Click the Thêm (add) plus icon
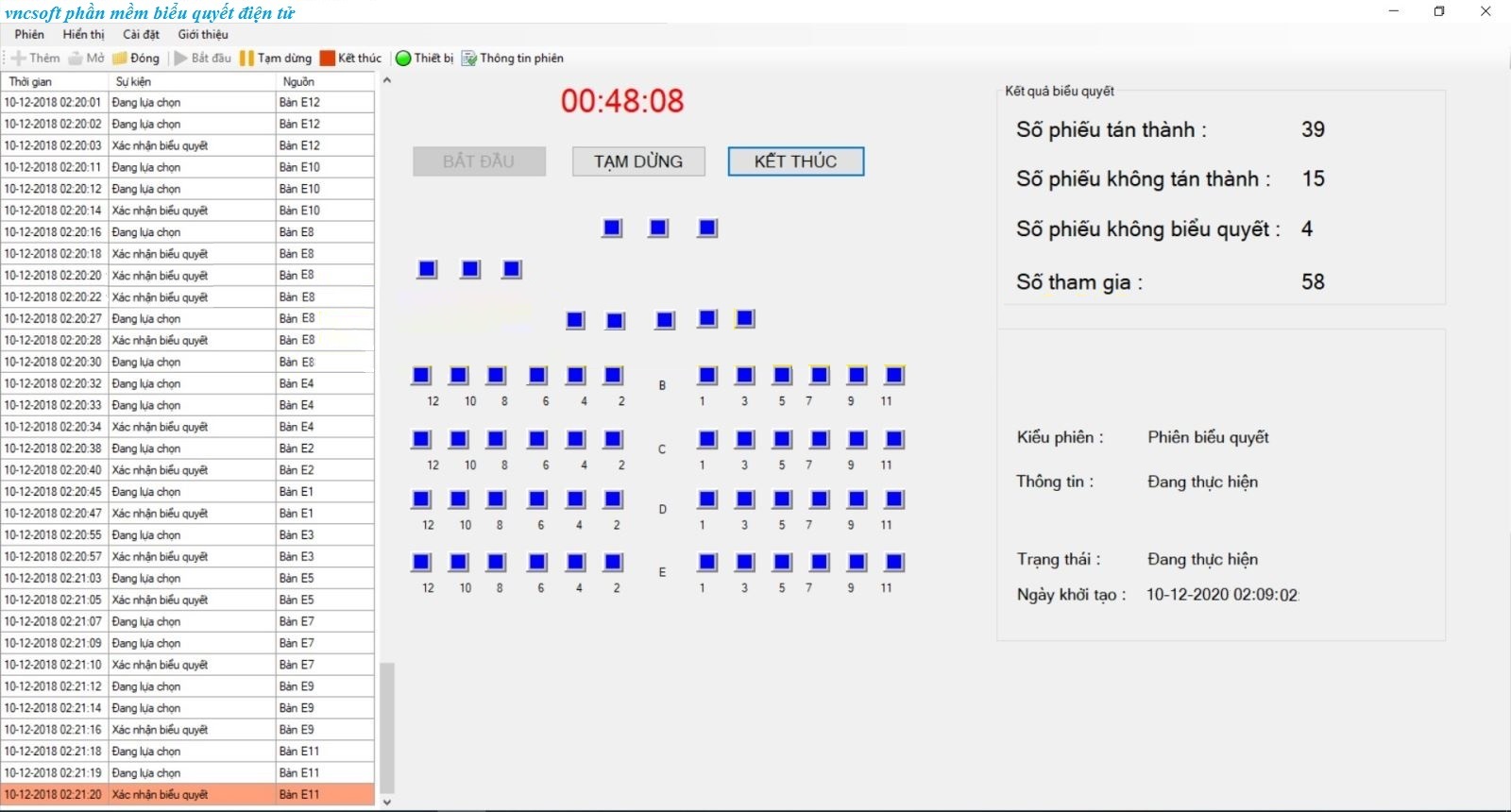1511x812 pixels. (x=19, y=59)
